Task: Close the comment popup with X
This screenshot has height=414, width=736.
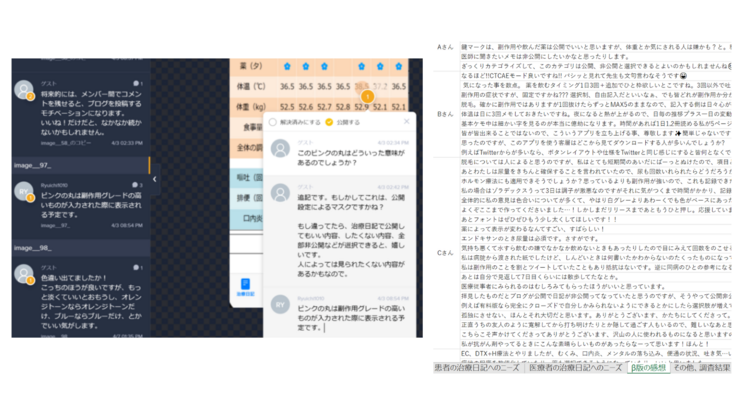Action: (x=406, y=122)
